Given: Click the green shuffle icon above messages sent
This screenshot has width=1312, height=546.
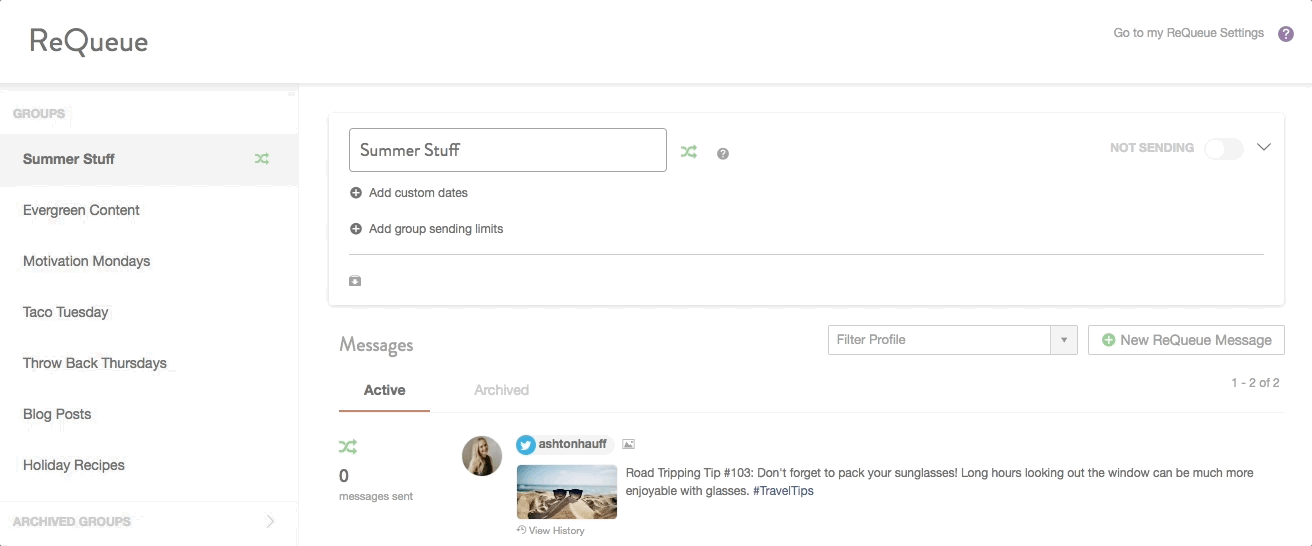Looking at the screenshot, I should click(x=348, y=446).
